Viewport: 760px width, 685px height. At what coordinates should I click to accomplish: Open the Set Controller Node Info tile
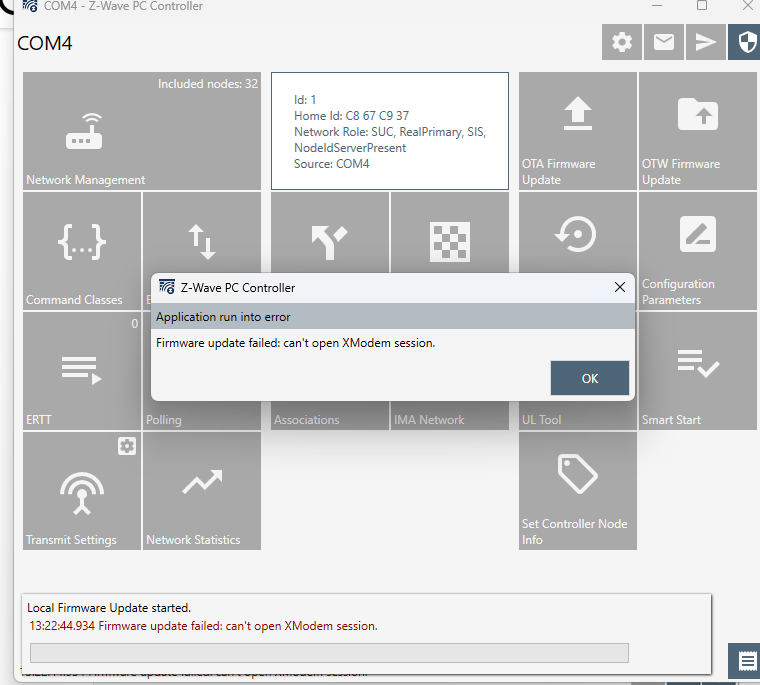577,491
